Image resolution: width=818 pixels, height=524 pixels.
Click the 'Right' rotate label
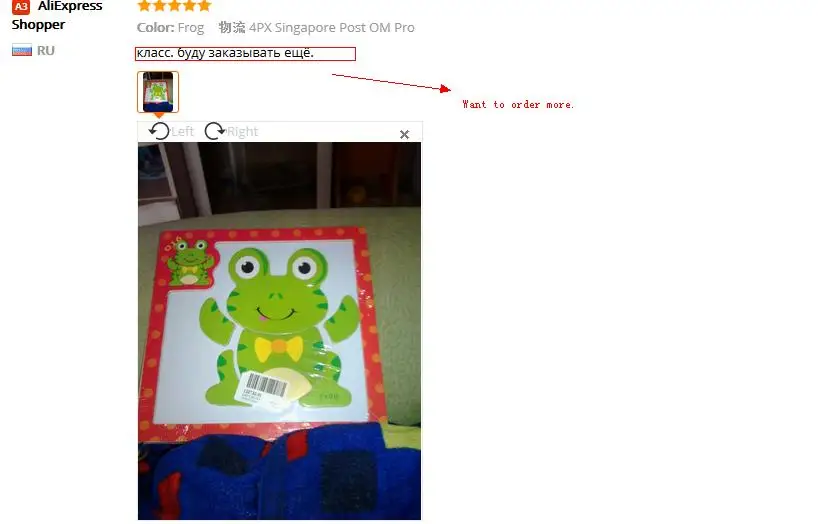click(x=243, y=132)
